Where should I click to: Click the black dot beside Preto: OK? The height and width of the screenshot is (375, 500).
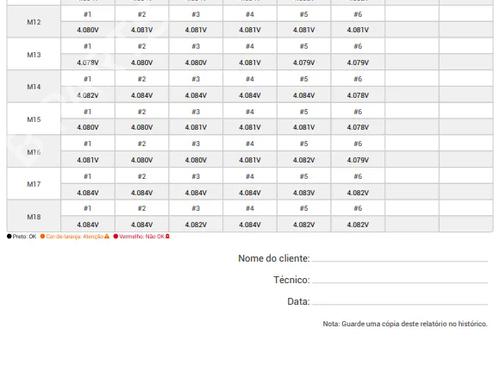pyautogui.click(x=9, y=236)
